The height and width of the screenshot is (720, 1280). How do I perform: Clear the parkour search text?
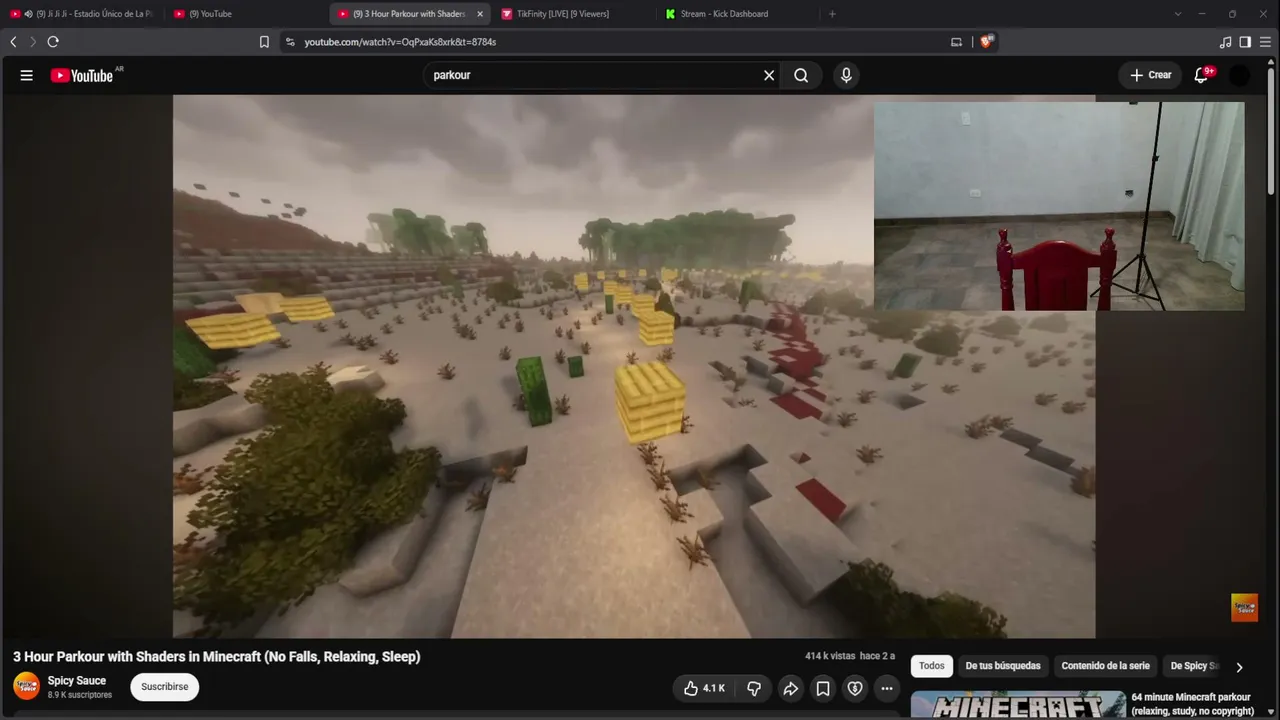pyautogui.click(x=769, y=75)
